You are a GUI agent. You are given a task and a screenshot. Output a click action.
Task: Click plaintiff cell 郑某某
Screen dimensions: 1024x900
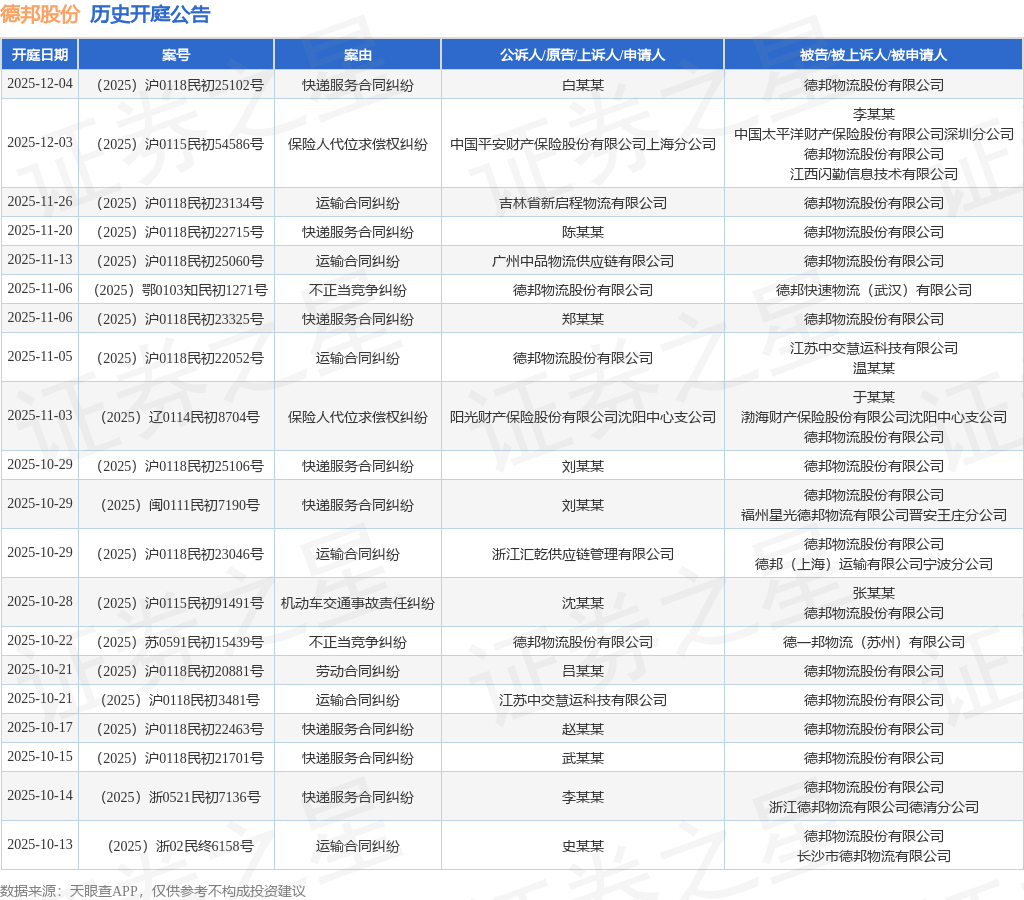click(x=583, y=319)
